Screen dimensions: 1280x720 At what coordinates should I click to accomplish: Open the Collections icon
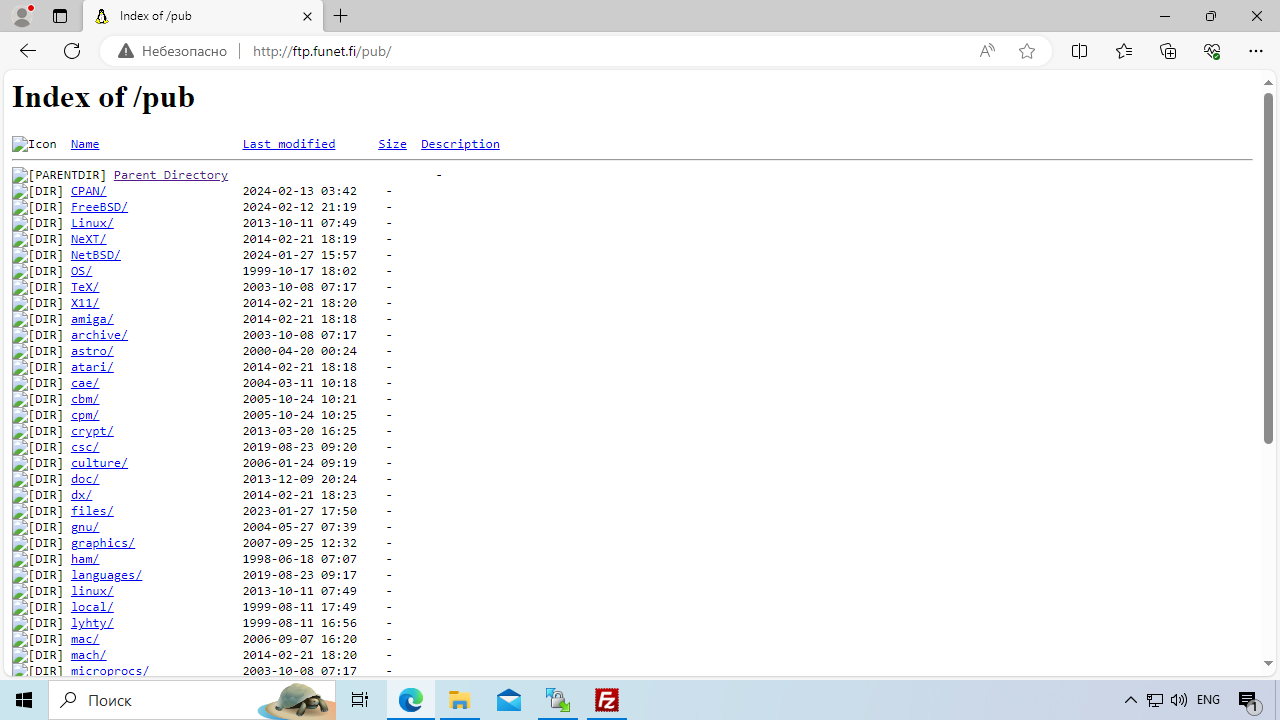[1167, 51]
